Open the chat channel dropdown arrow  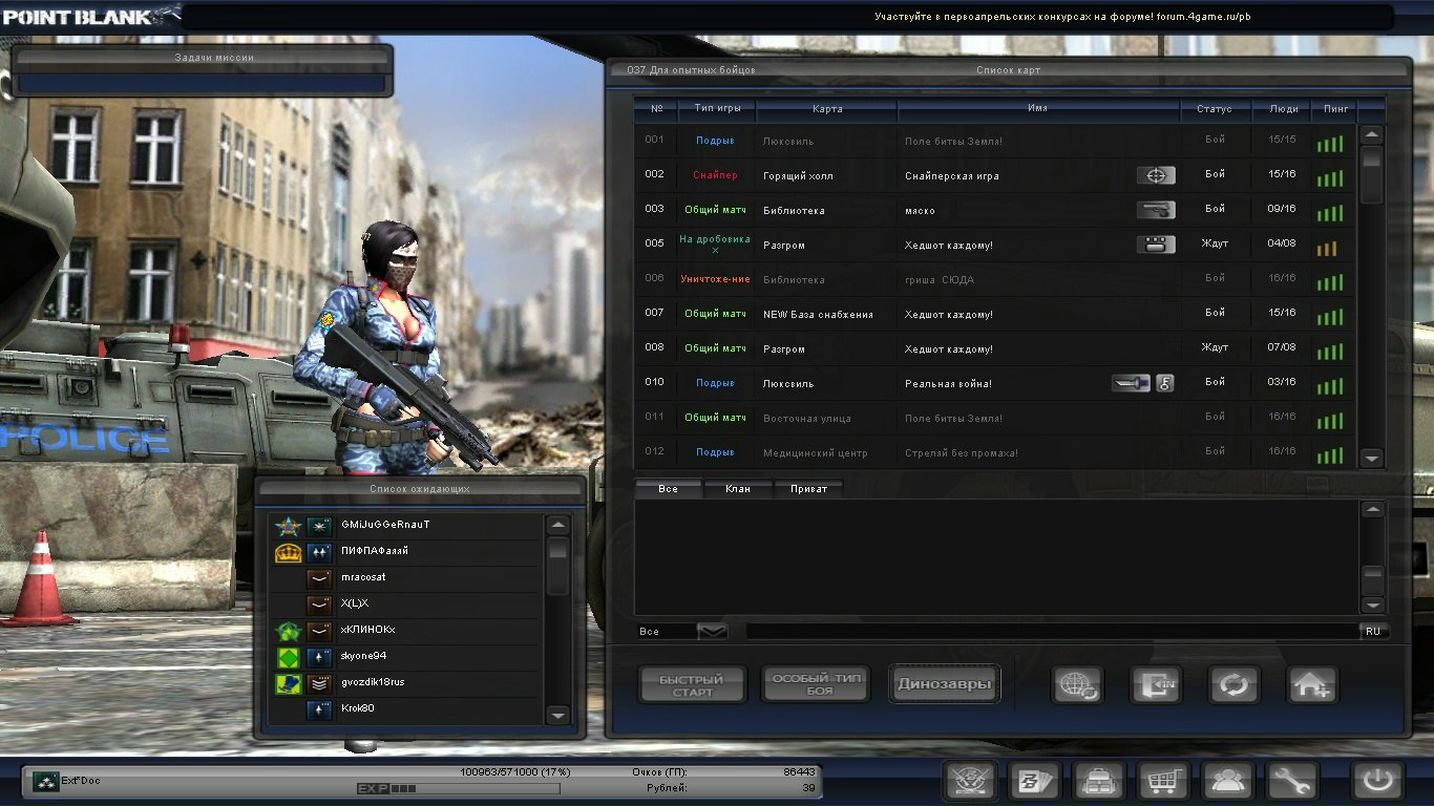712,631
